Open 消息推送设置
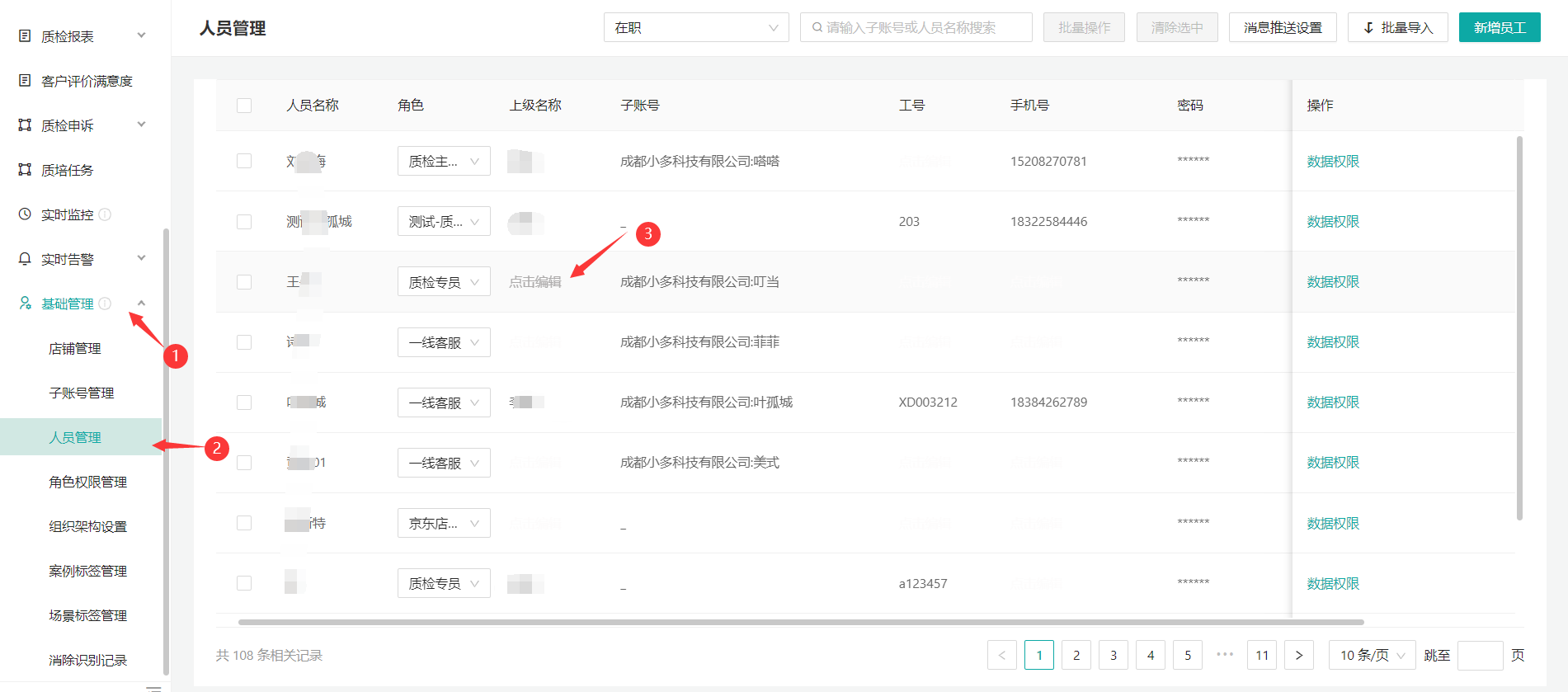 pyautogui.click(x=1283, y=27)
